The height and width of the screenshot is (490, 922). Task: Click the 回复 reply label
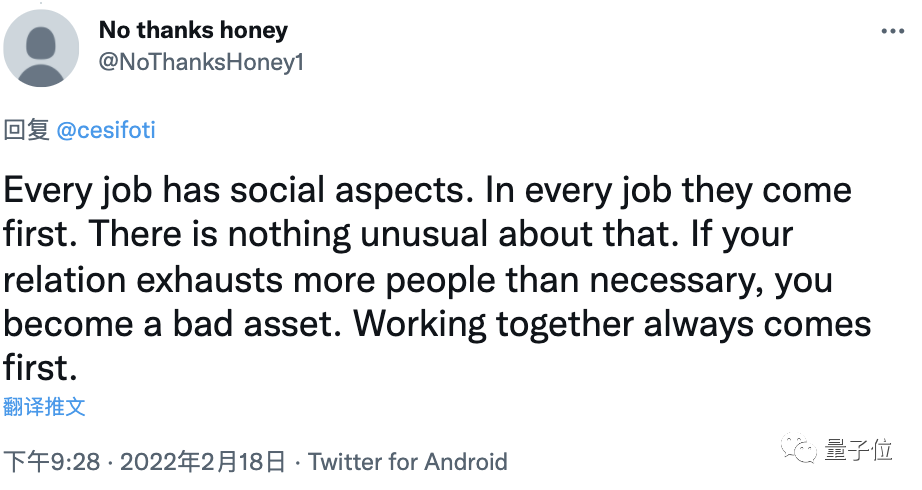[26, 130]
